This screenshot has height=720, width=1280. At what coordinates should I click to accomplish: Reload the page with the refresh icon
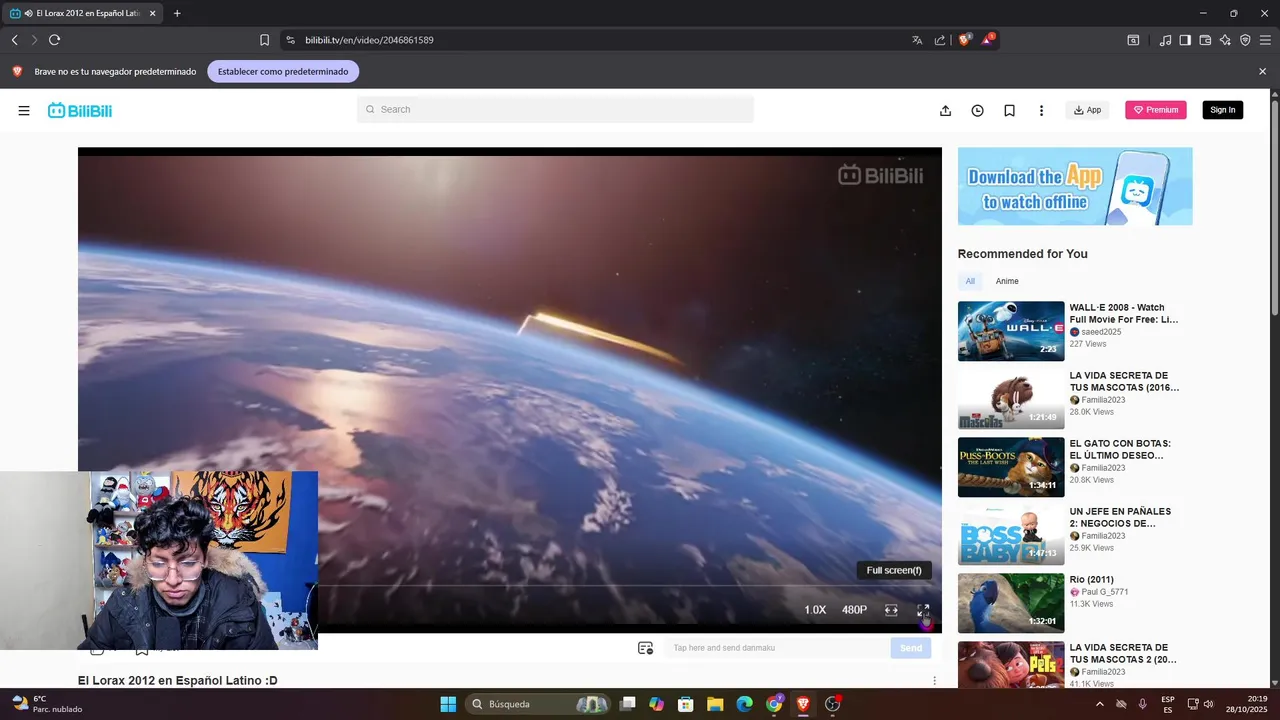(x=55, y=40)
